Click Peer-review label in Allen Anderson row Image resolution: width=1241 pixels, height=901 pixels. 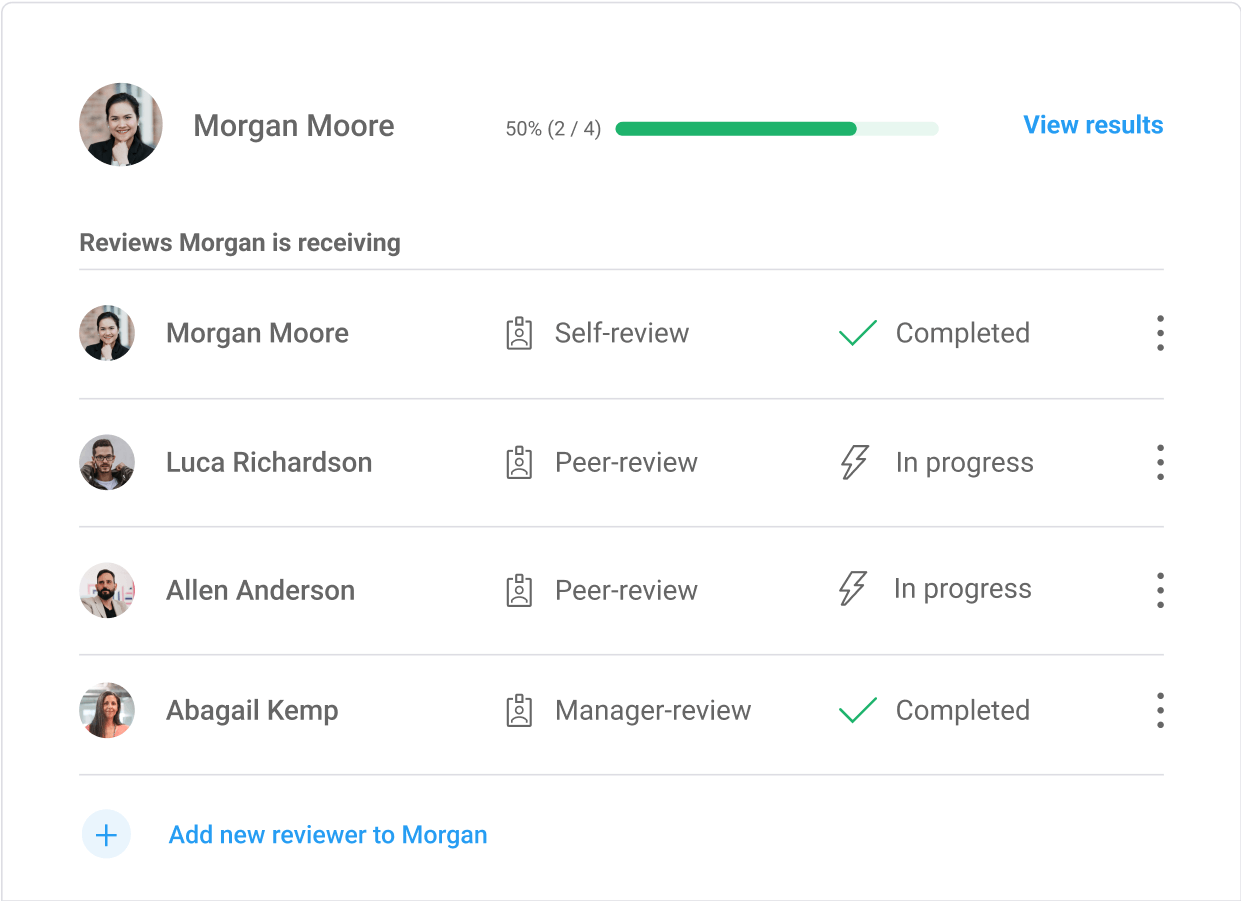[626, 590]
